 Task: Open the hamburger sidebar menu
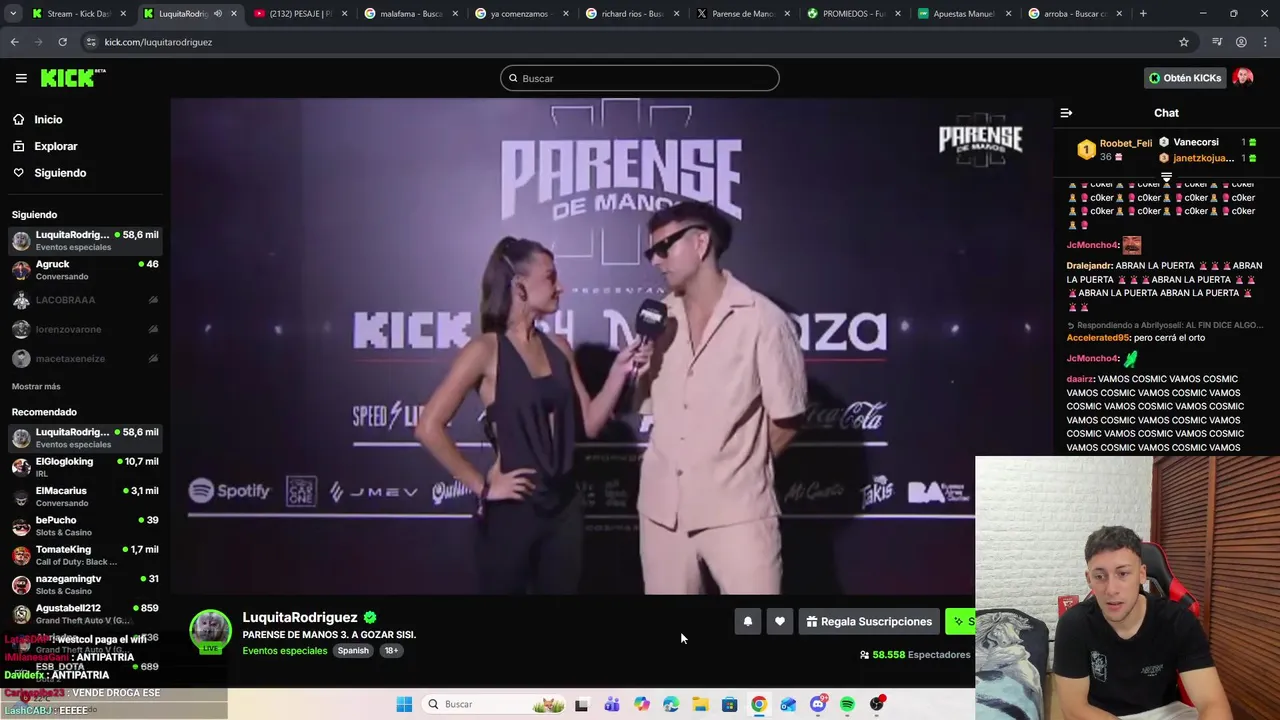tap(21, 78)
